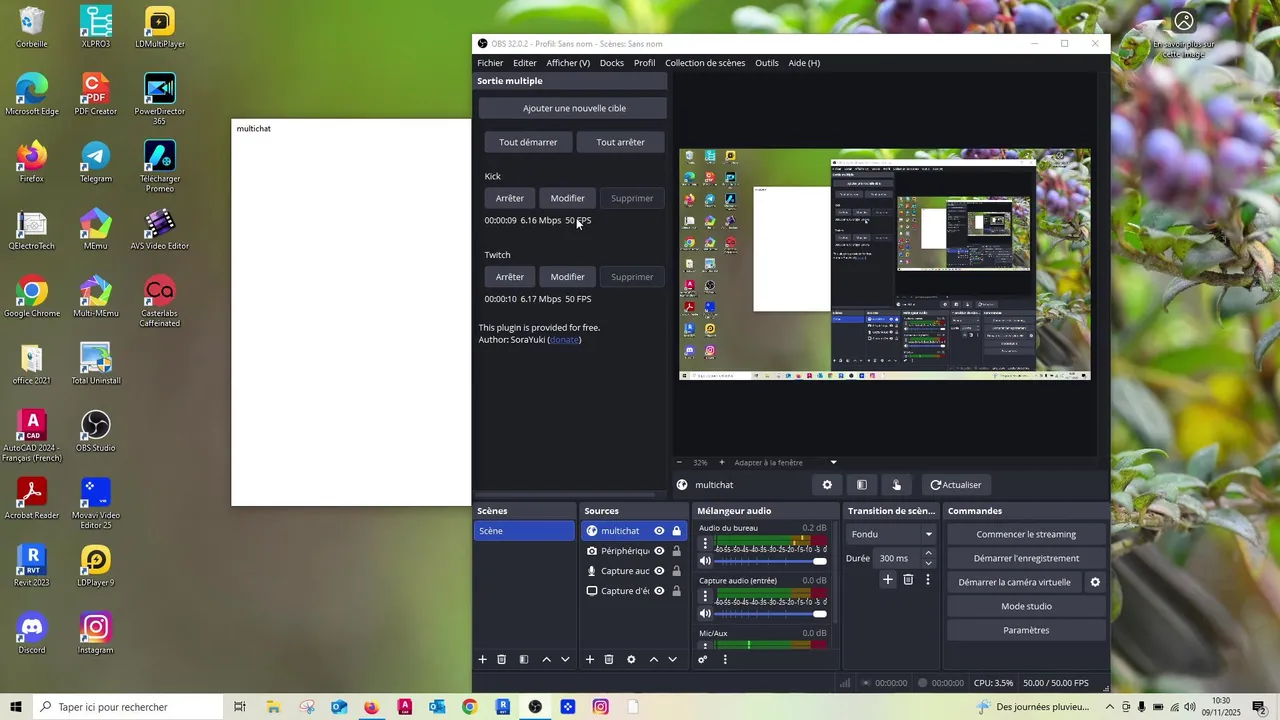The image size is (1280, 720).
Task: Open virtual camera settings gear
Action: 1095,582
